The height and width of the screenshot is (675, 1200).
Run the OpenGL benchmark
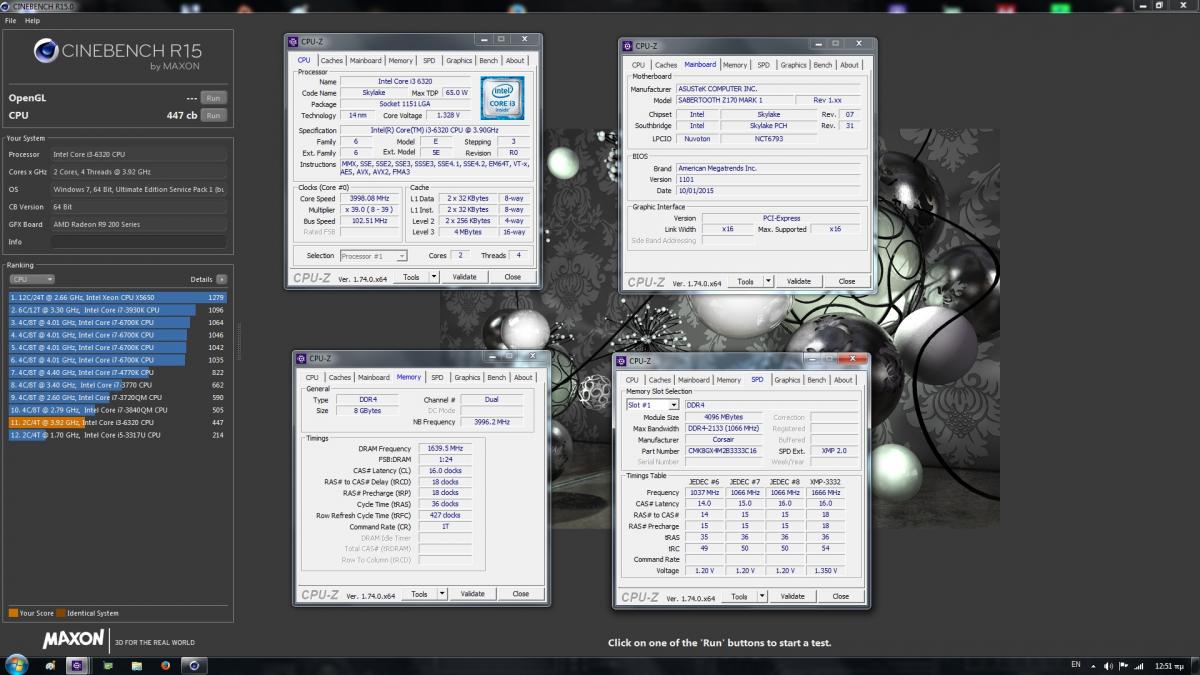tap(212, 98)
